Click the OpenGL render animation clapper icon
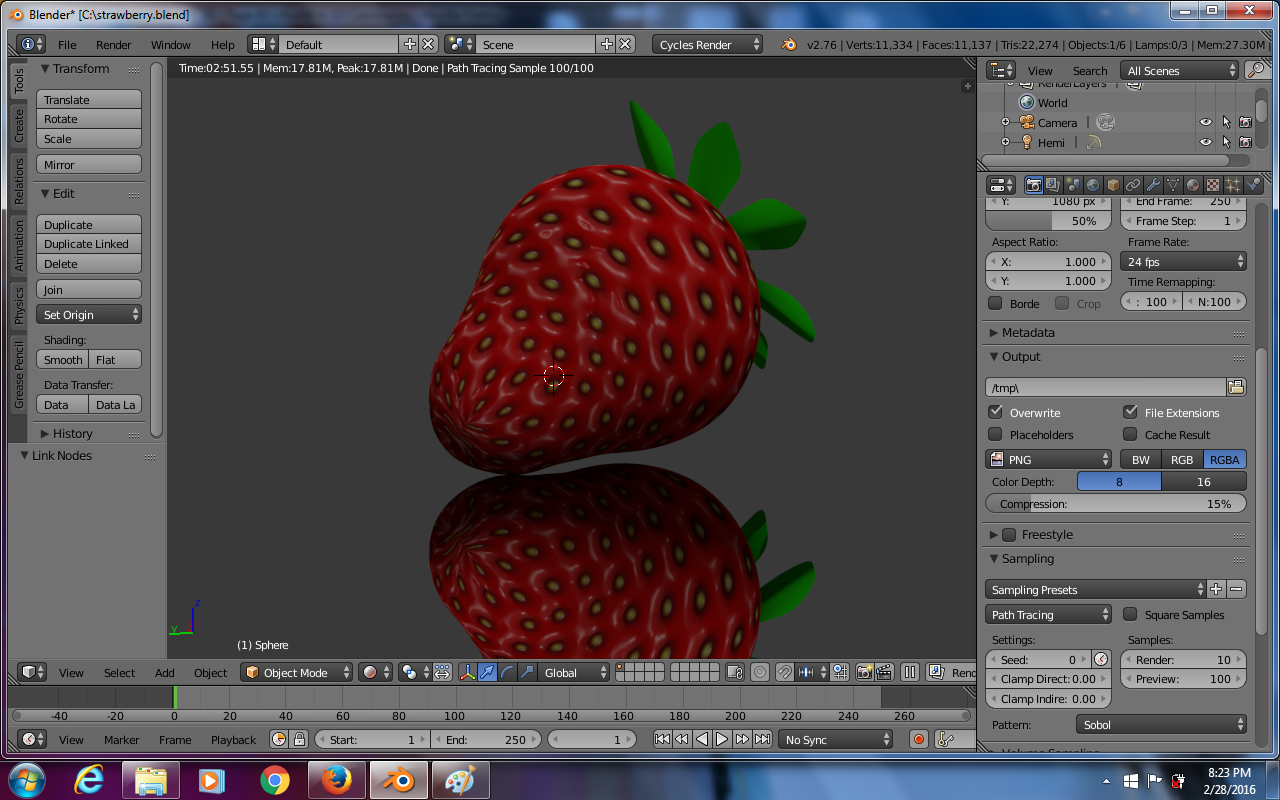The image size is (1280, 800). (884, 672)
